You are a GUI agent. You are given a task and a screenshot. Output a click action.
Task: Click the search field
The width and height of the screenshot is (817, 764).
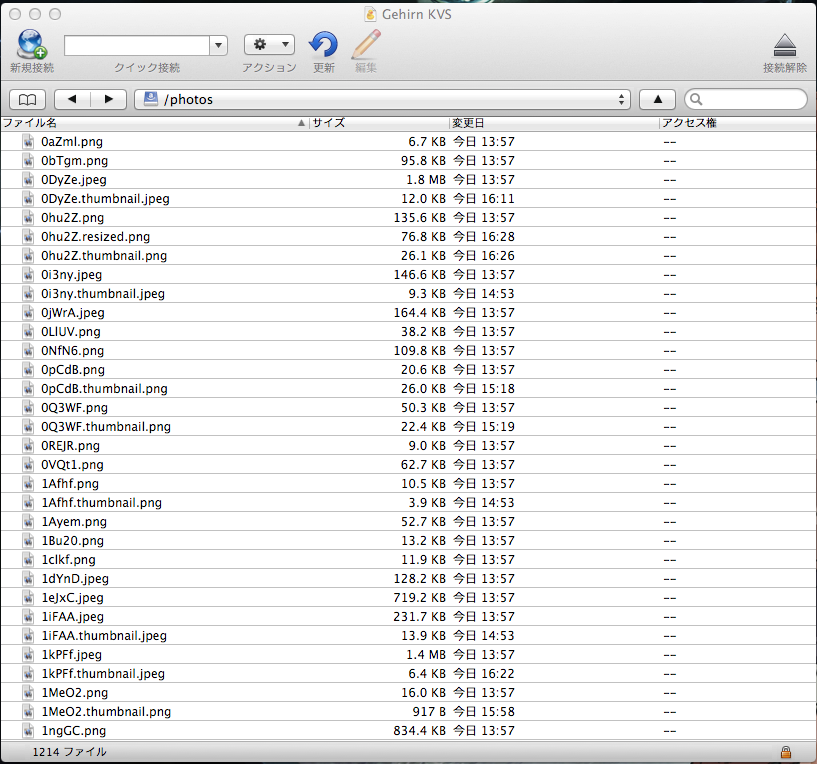(750, 99)
